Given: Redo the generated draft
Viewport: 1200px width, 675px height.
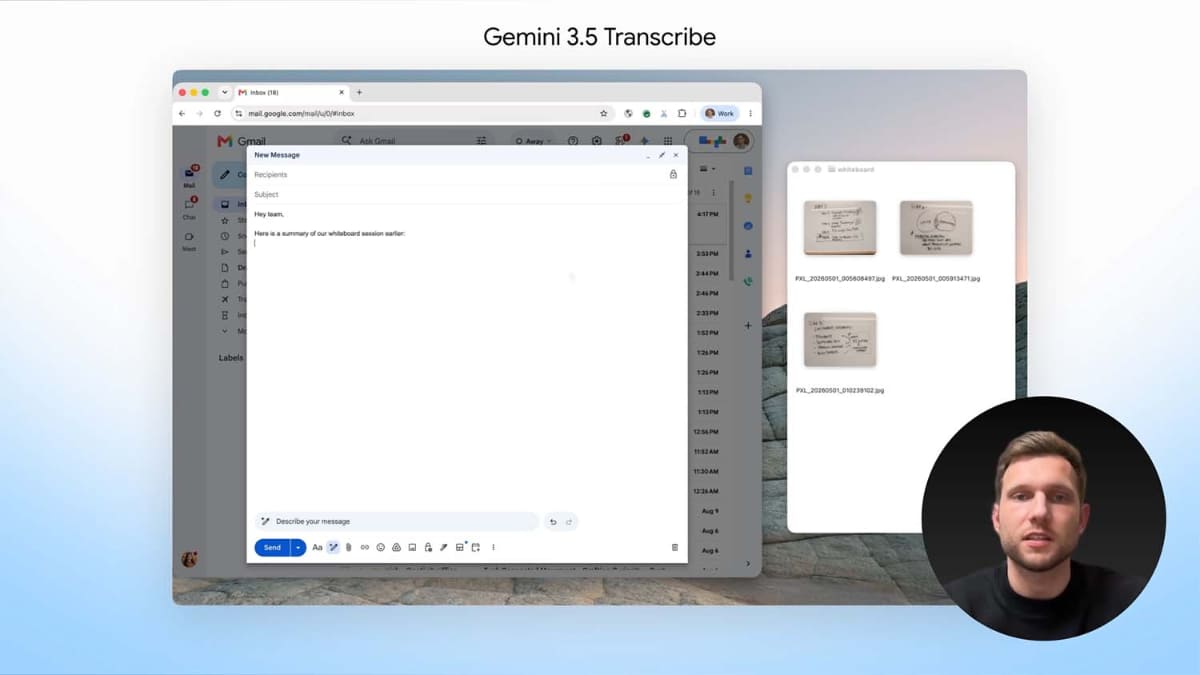Looking at the screenshot, I should point(569,522).
